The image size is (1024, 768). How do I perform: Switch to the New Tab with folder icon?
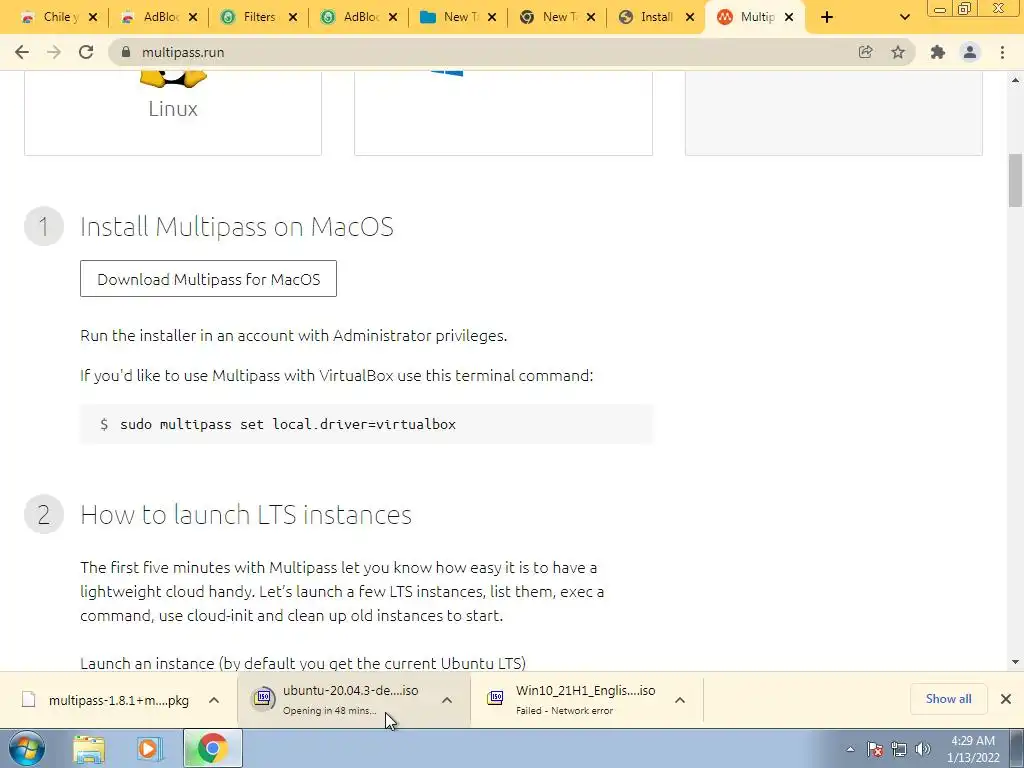coord(451,17)
